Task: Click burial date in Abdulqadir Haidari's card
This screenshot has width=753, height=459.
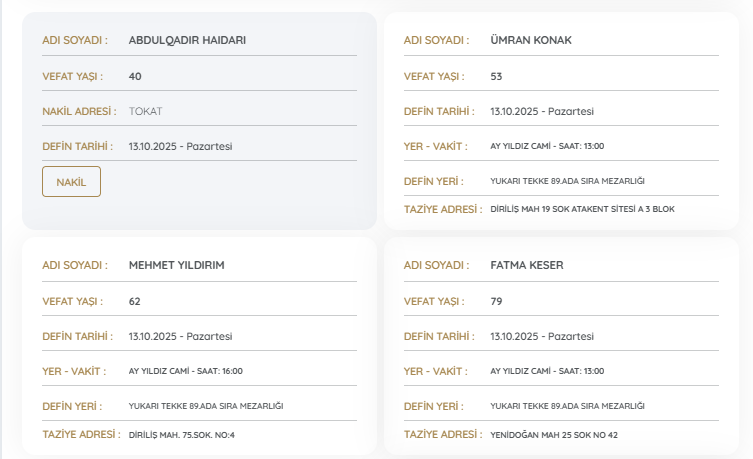Action: (x=180, y=146)
